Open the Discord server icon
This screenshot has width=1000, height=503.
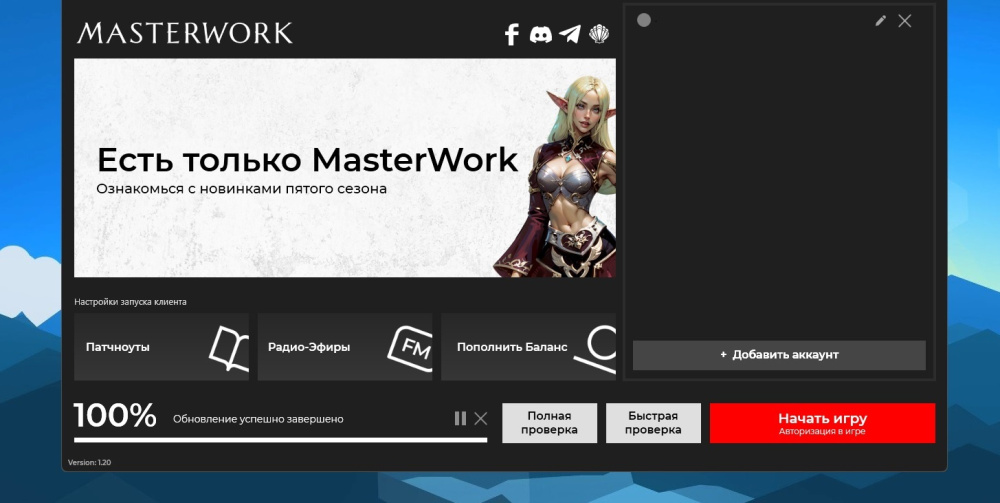tap(540, 35)
